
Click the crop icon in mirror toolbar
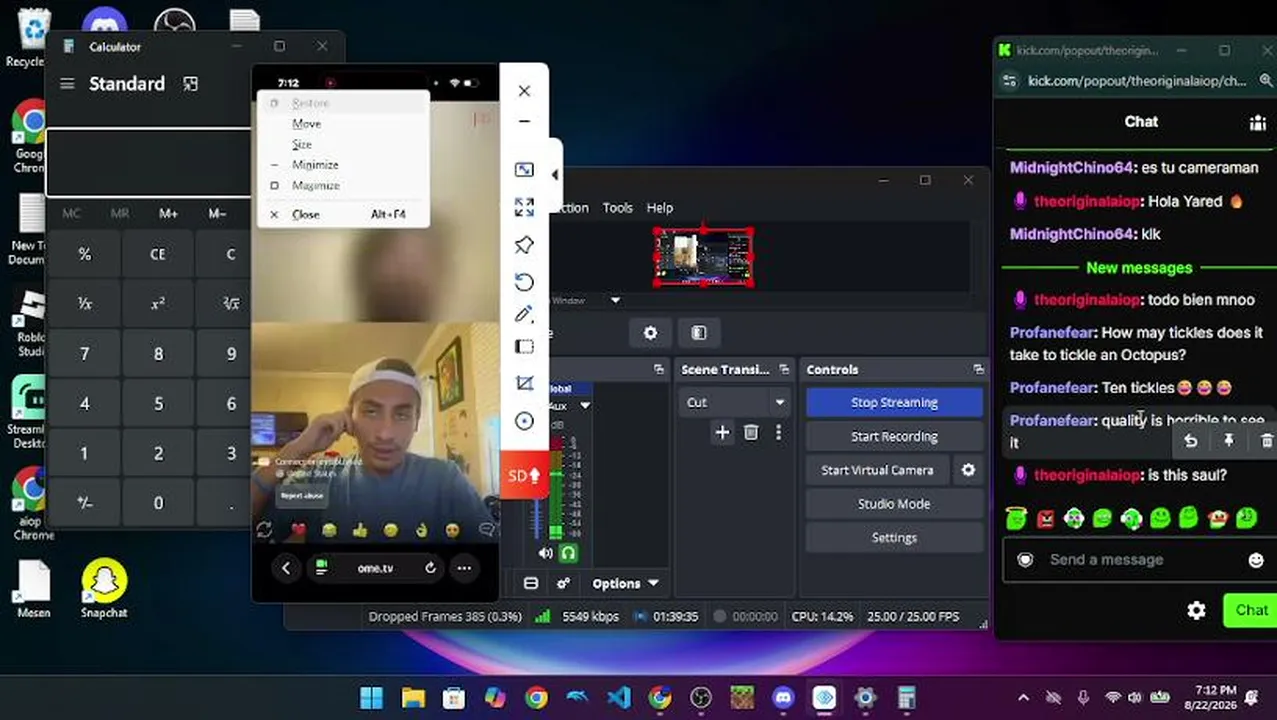(524, 383)
